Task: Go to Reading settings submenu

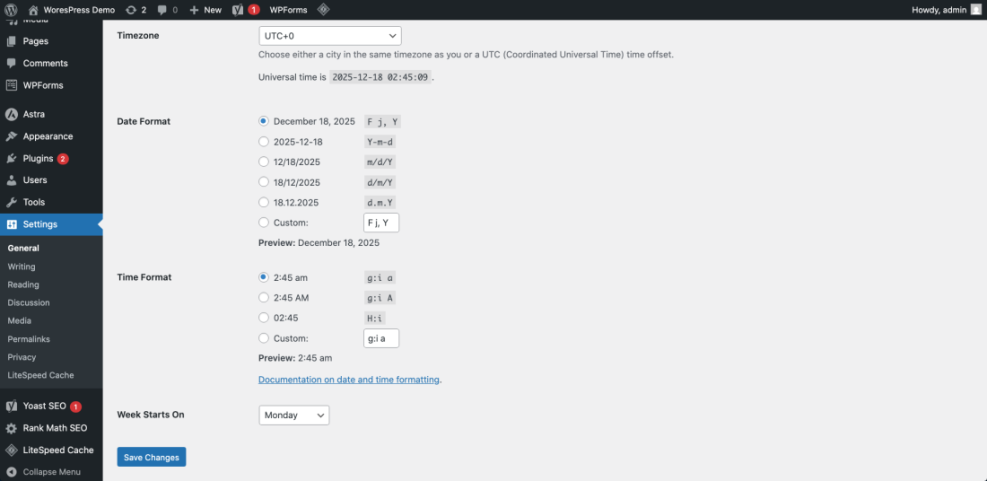Action: coord(23,285)
